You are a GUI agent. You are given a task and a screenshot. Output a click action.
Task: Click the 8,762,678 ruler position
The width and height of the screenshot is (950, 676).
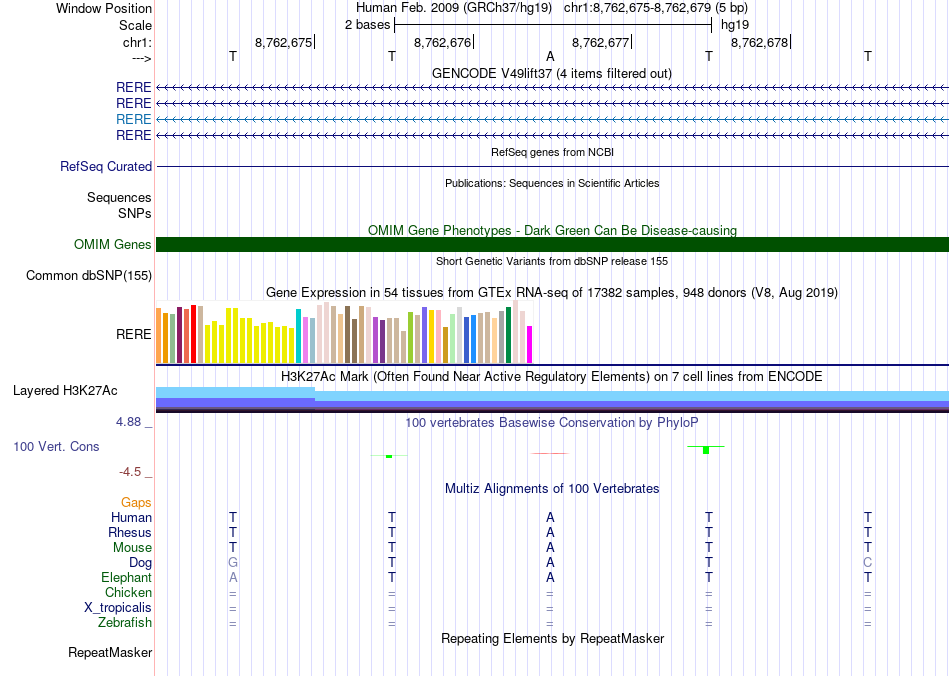pos(759,42)
